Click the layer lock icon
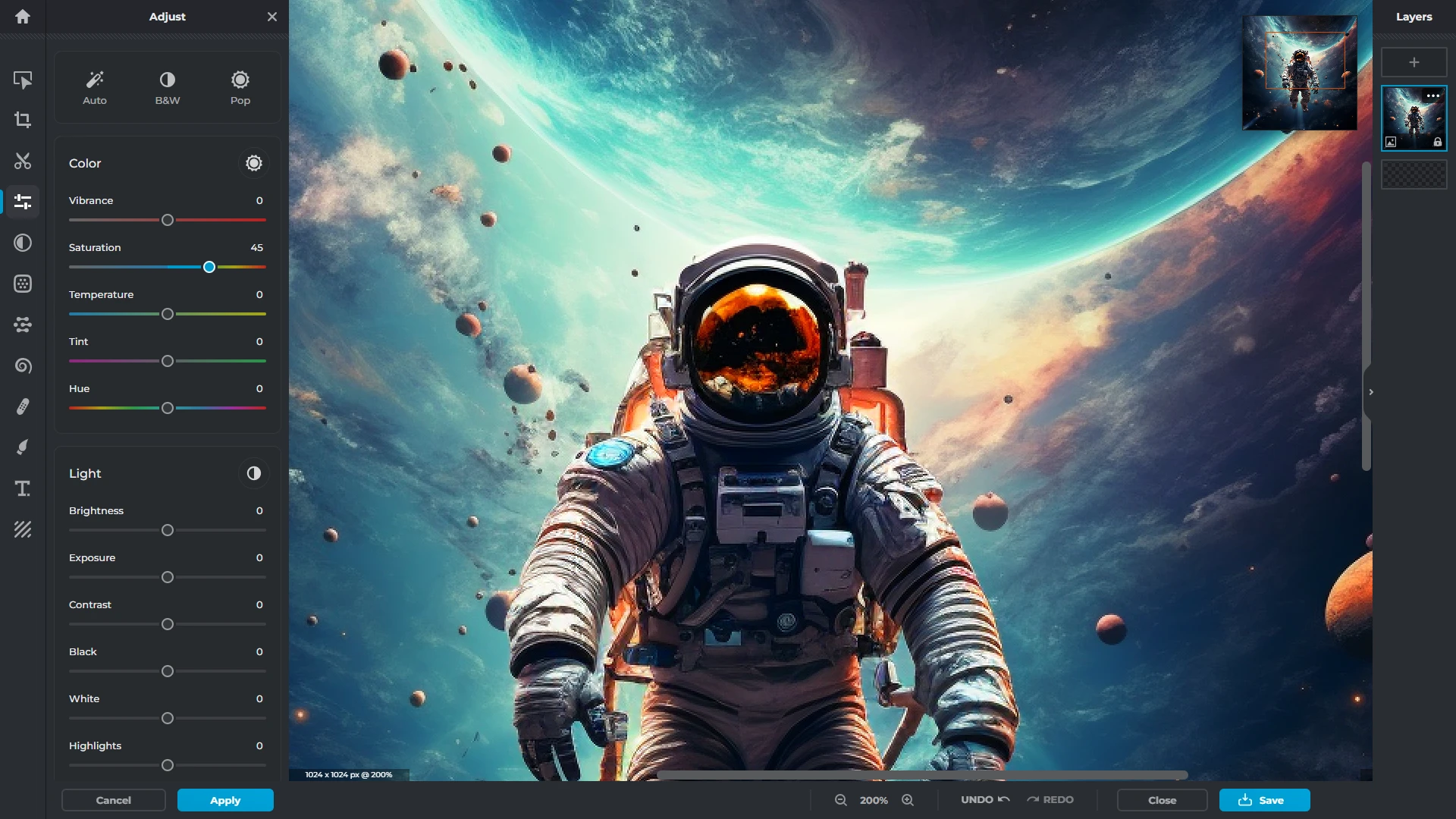1456x819 pixels. [1437, 142]
